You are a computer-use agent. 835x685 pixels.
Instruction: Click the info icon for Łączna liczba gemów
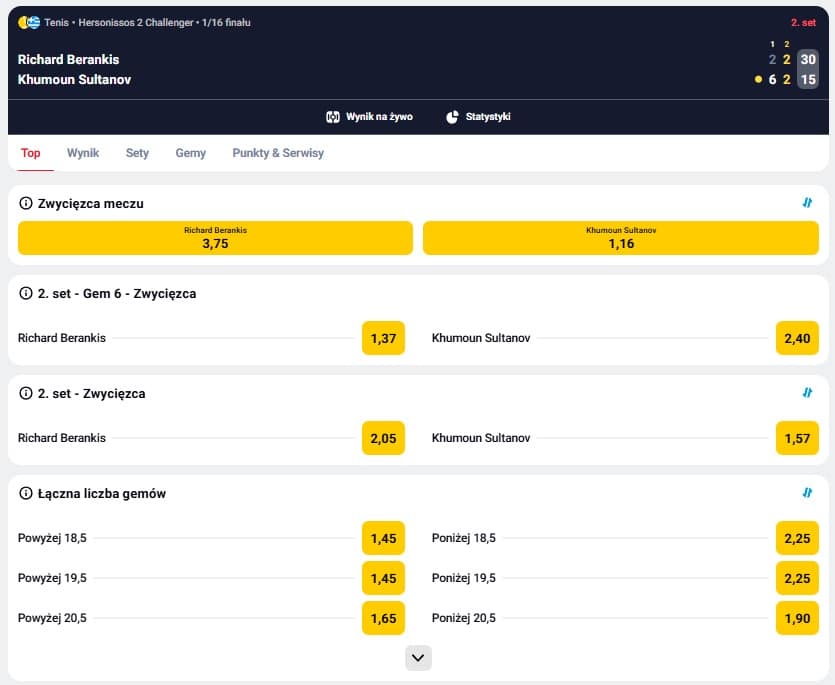tap(25, 493)
